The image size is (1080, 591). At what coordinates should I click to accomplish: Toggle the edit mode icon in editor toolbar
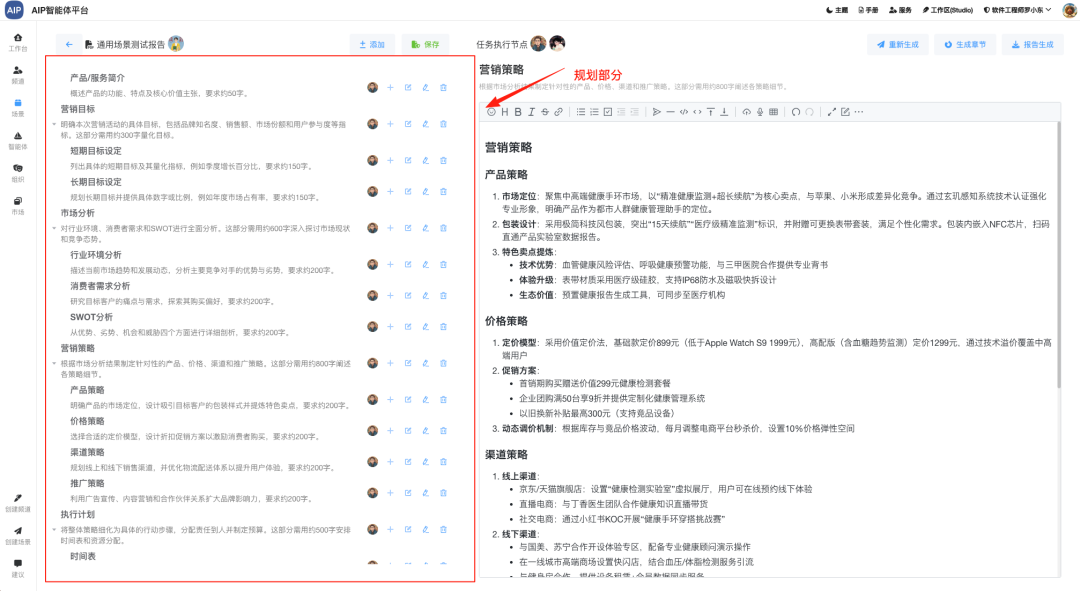(x=845, y=112)
